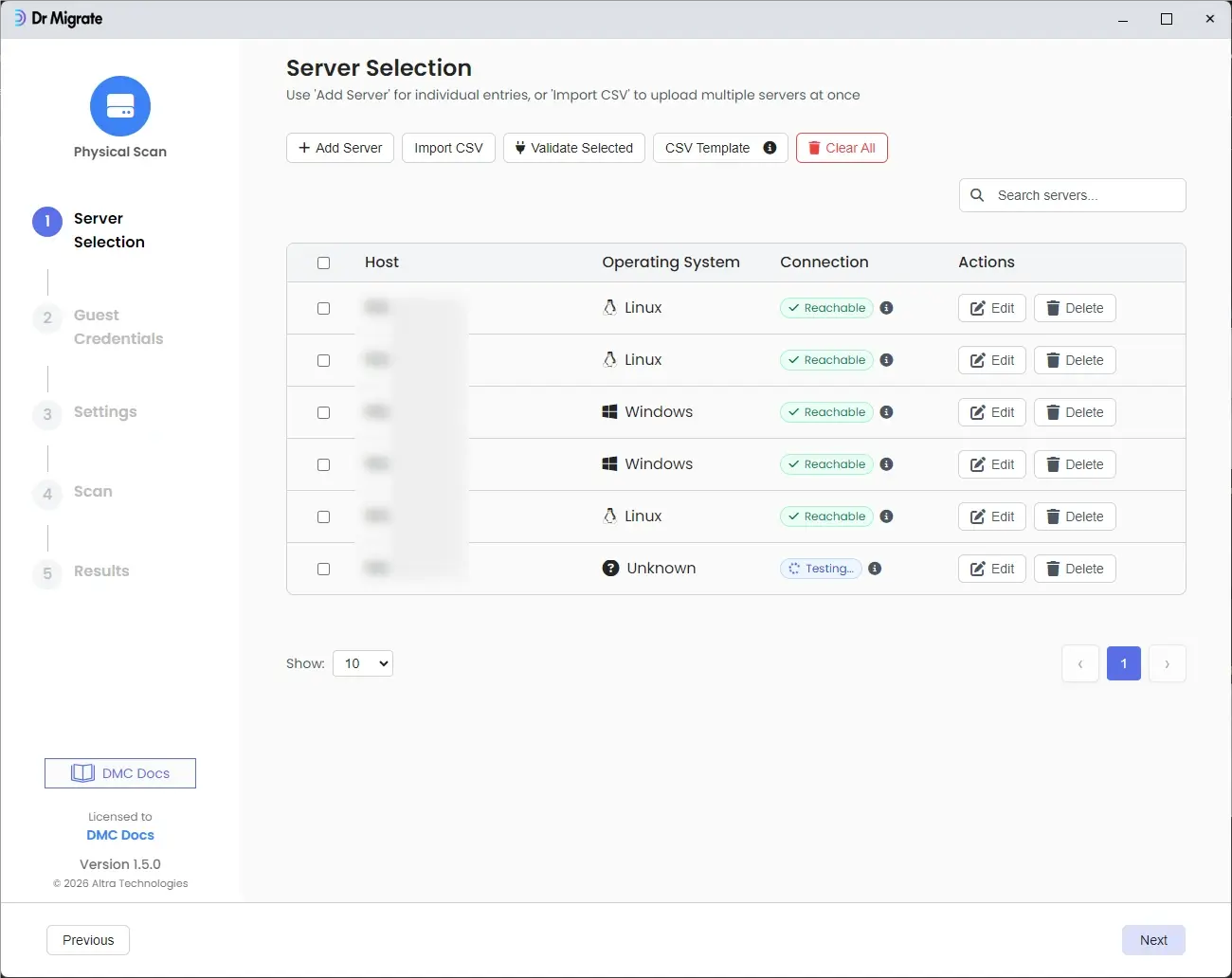Open the DMC Docs button with book icon
The image size is (1232, 978).
coord(120,773)
